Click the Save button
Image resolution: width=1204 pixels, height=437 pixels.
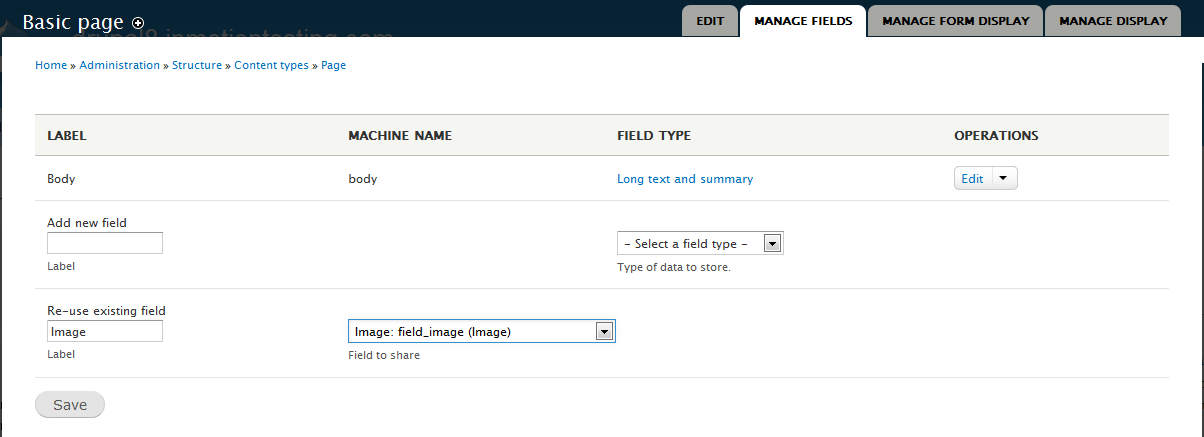(x=70, y=405)
